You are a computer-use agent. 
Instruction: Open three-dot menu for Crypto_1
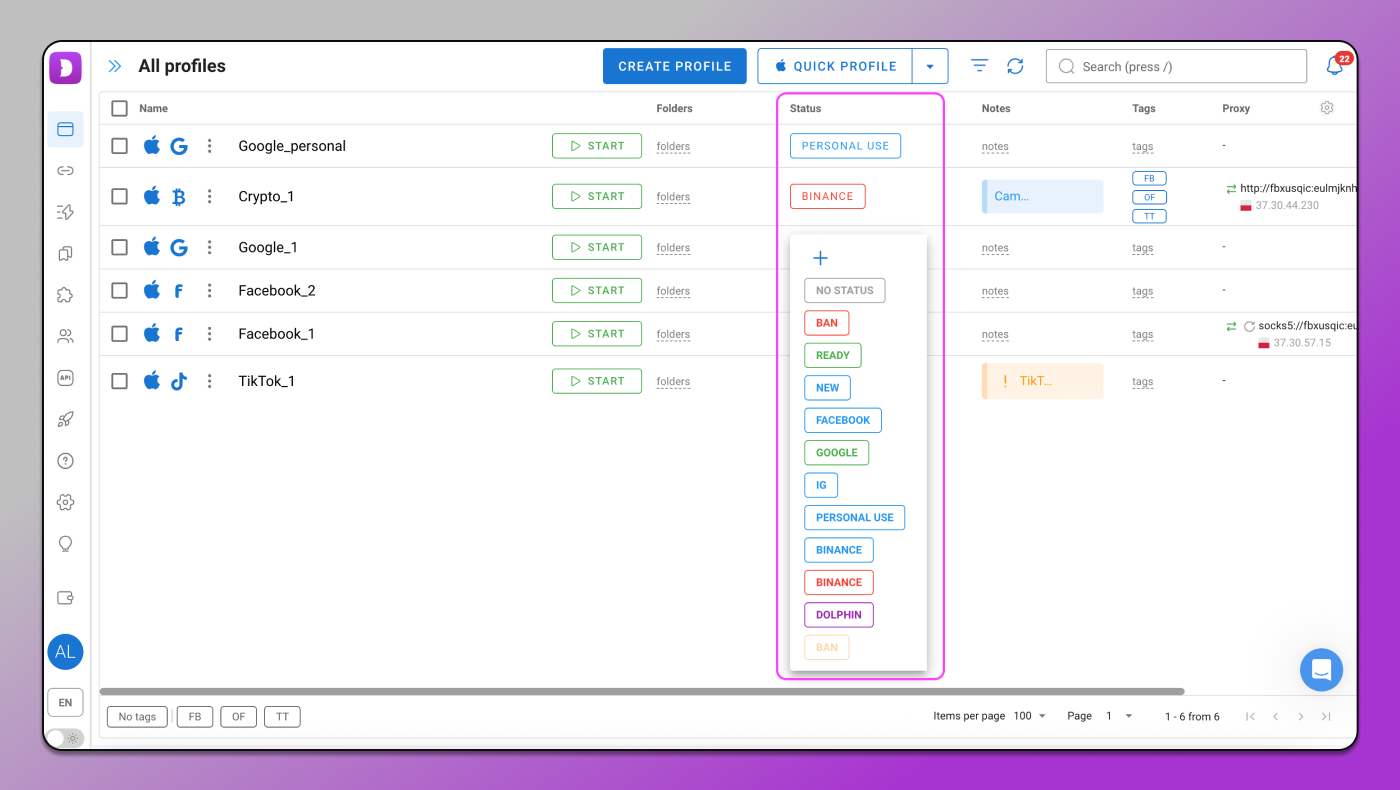click(x=209, y=197)
